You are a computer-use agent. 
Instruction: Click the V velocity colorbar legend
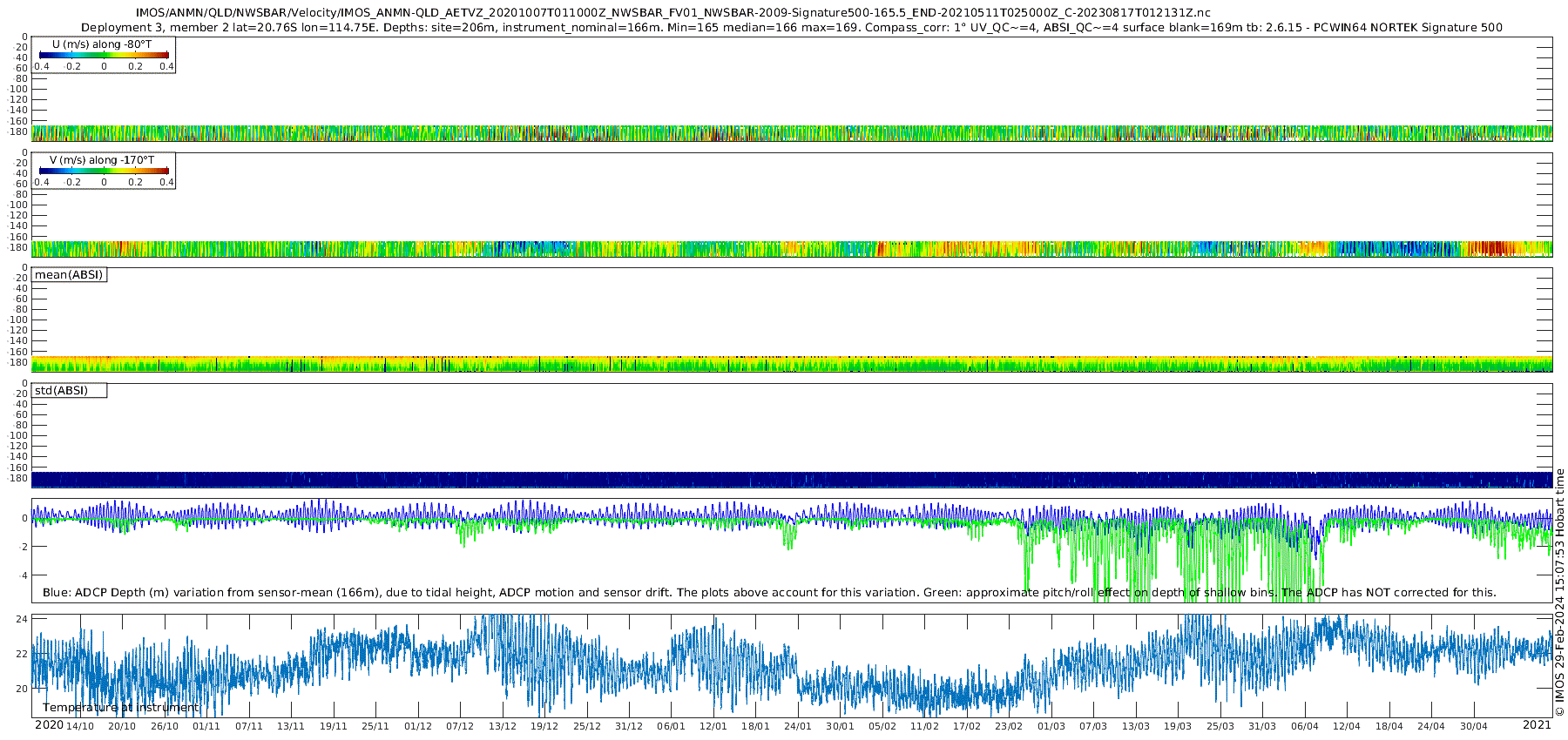click(104, 171)
